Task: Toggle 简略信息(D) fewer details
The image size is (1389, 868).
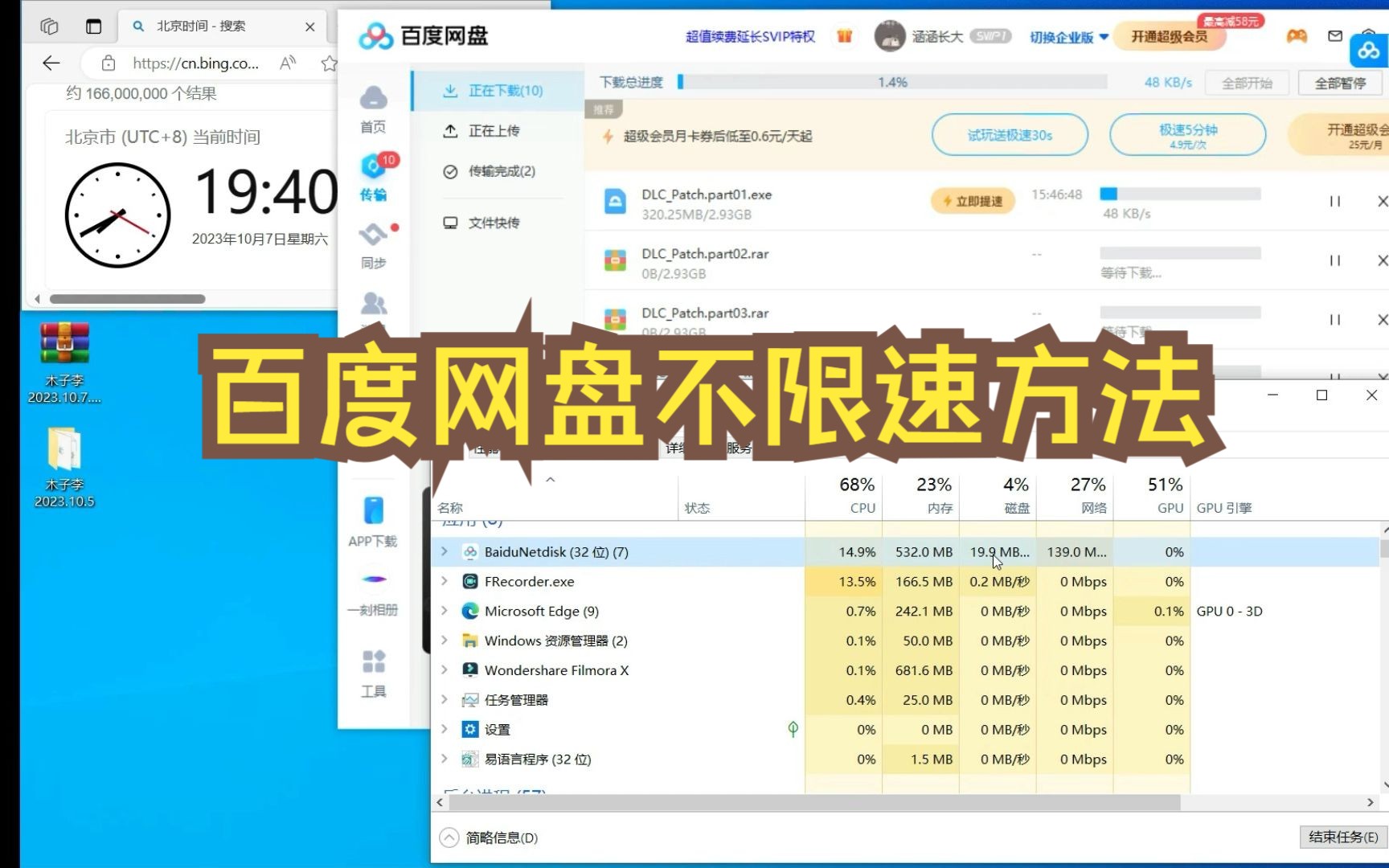Action: 490,837
